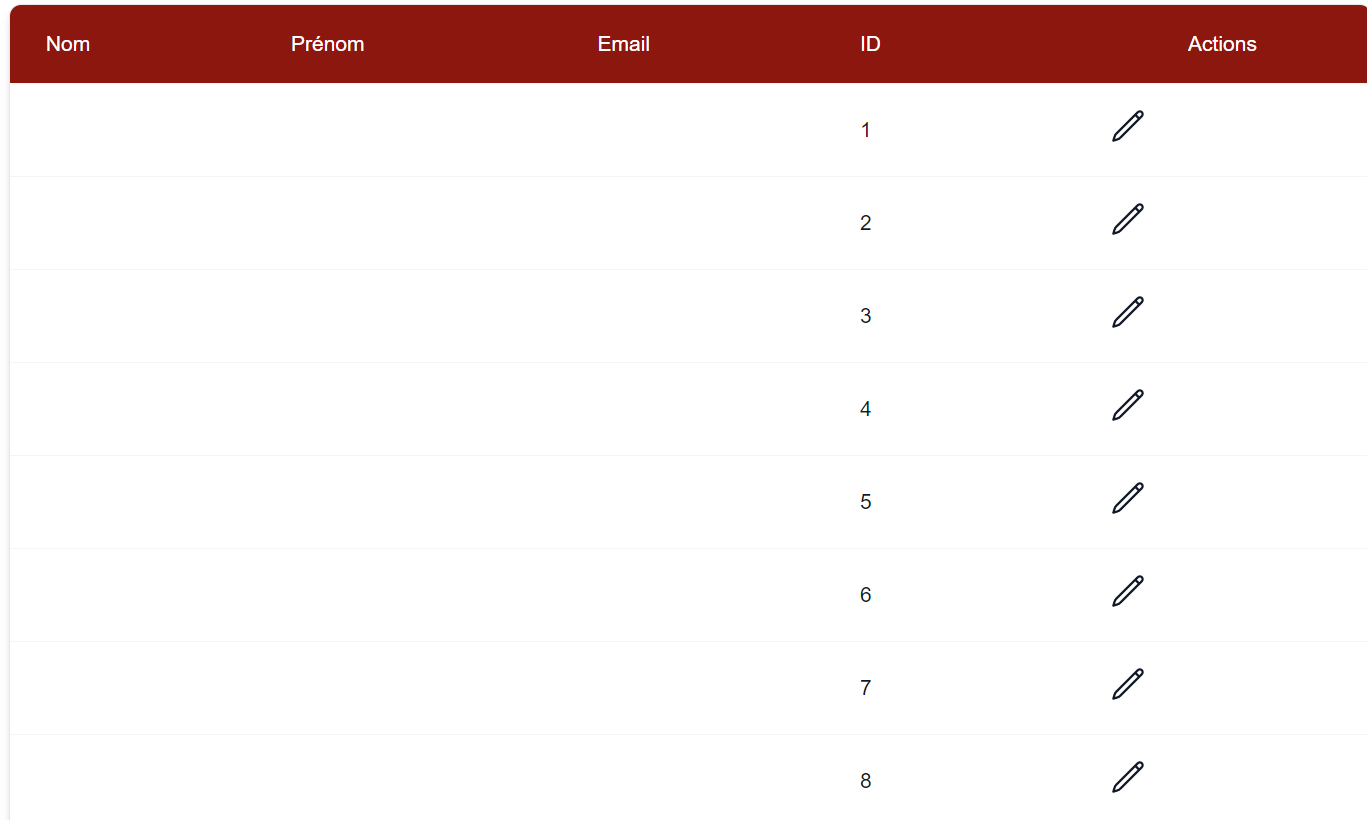Select the Actions column header

point(1222,44)
